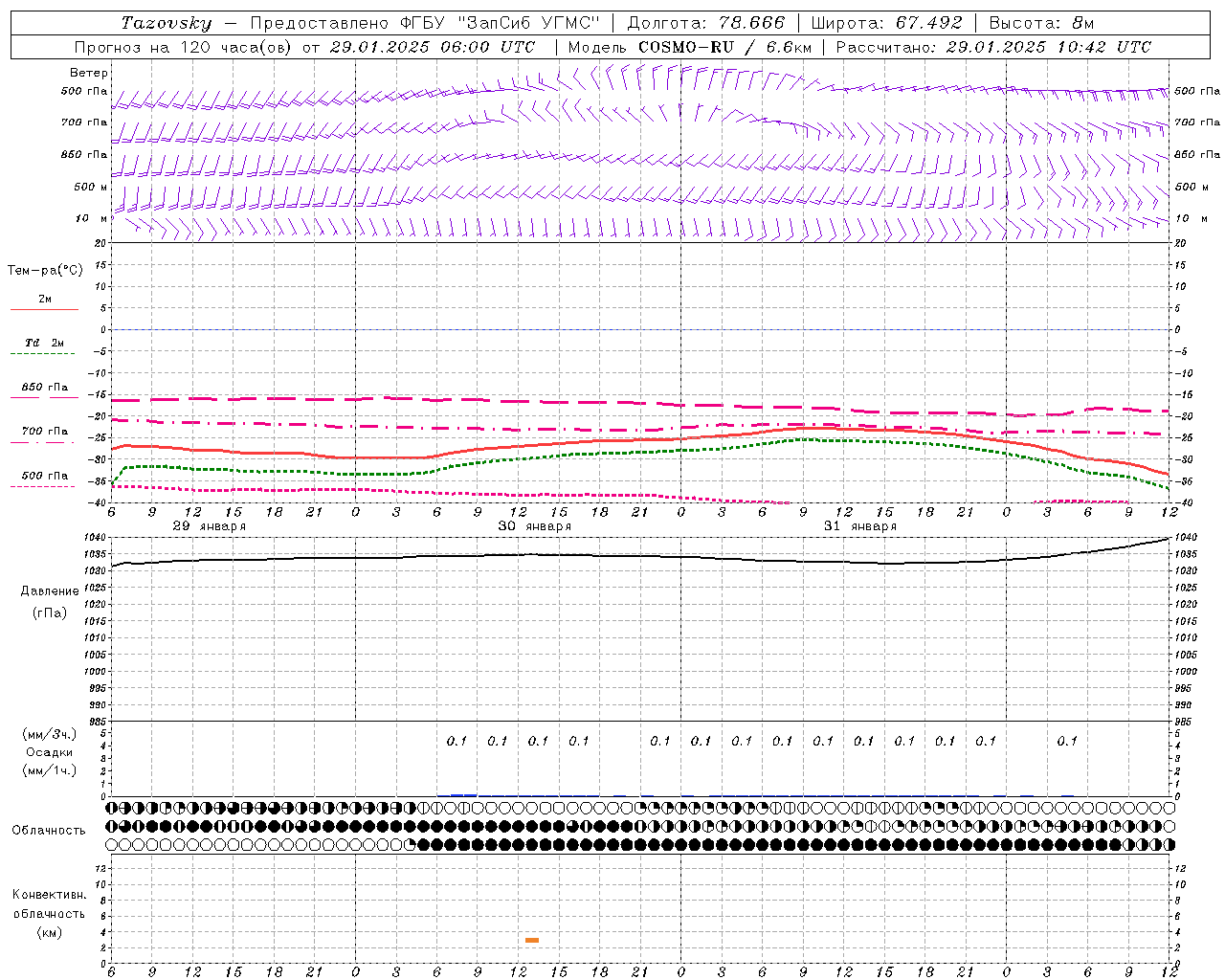
Task: Click the Давление pressure panel label
Action: pos(50,591)
